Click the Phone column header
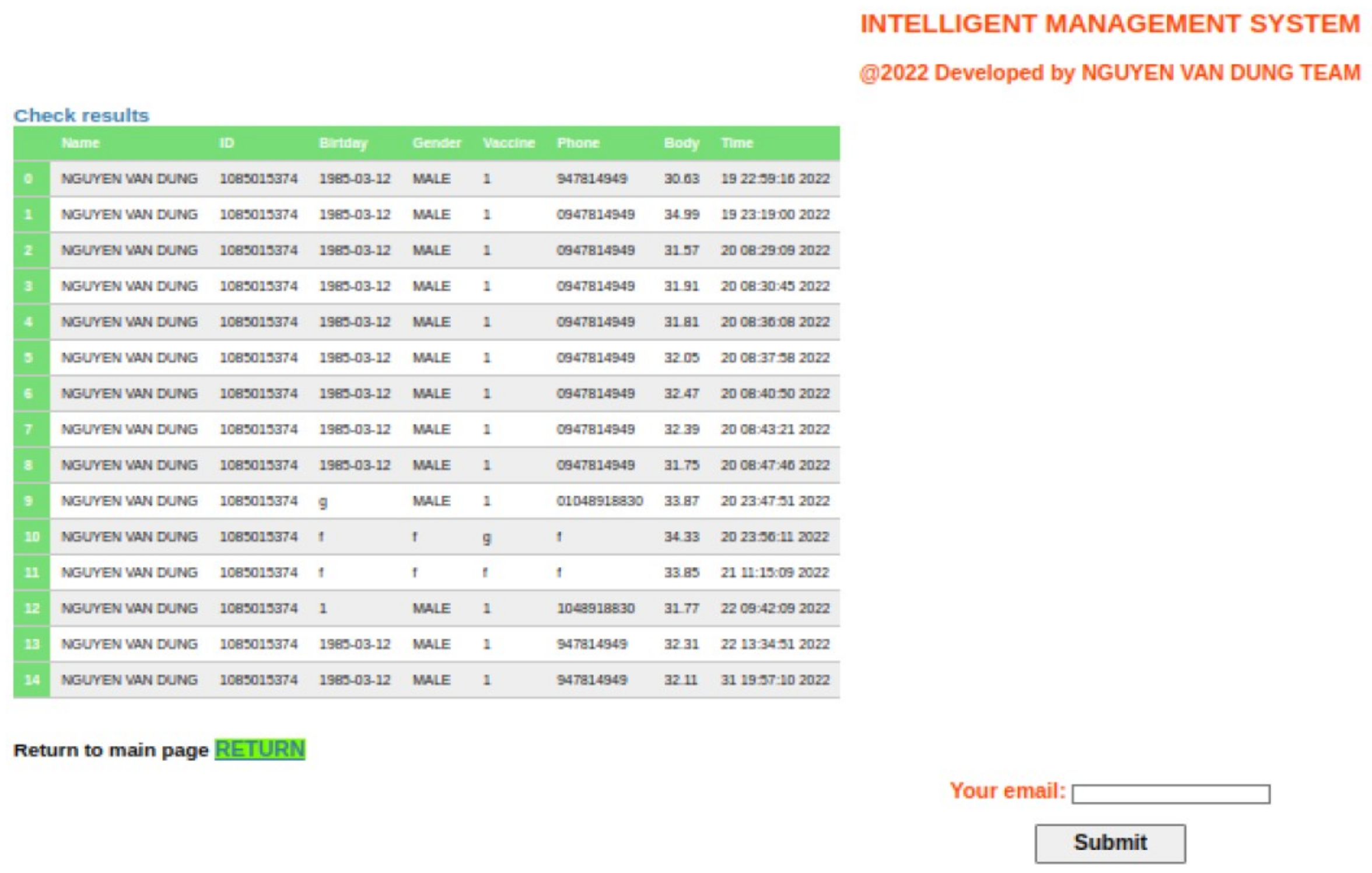 (577, 143)
